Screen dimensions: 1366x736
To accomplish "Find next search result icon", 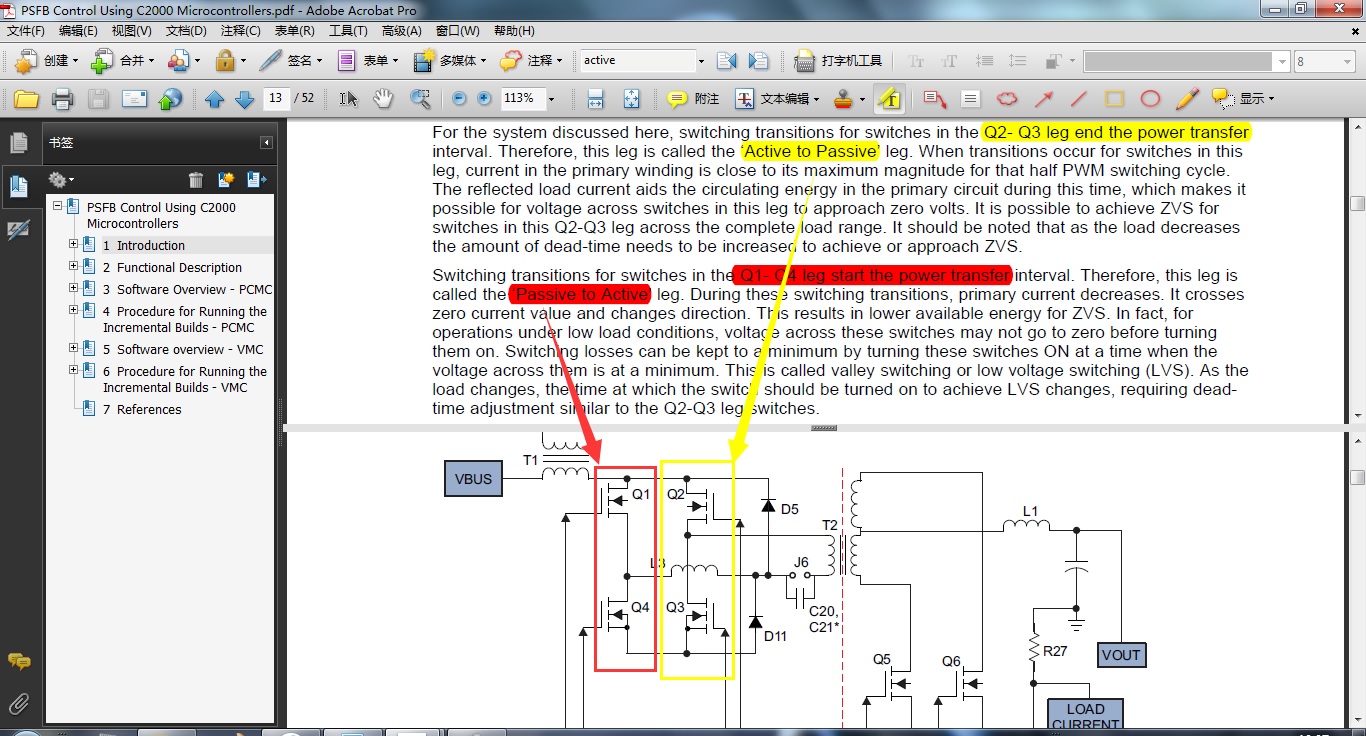I will click(758, 61).
